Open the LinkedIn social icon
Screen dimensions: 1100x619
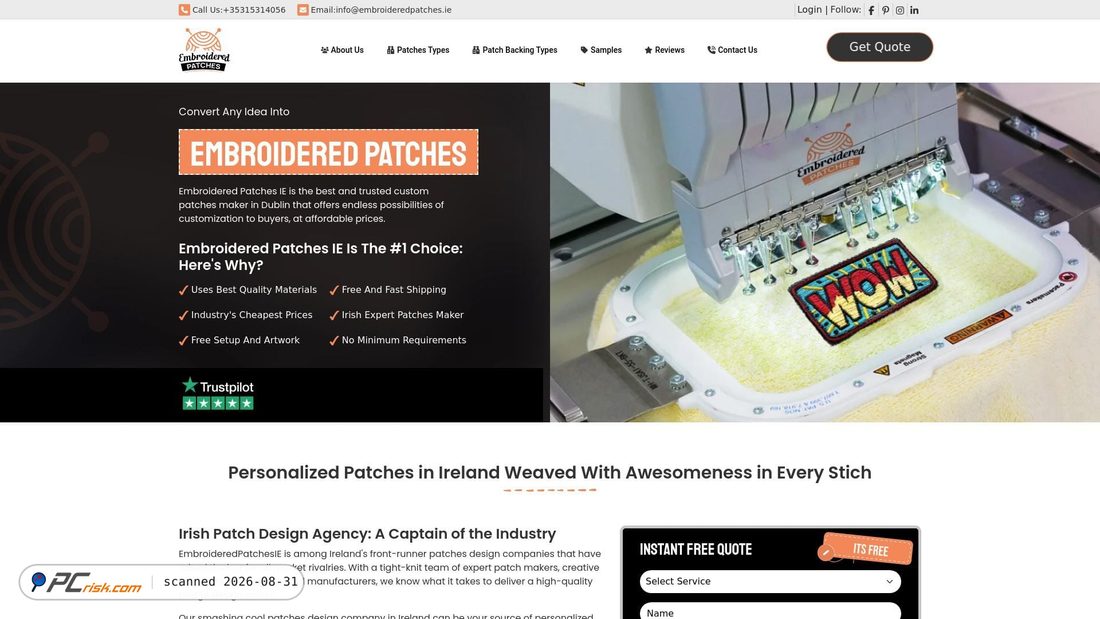click(x=914, y=11)
